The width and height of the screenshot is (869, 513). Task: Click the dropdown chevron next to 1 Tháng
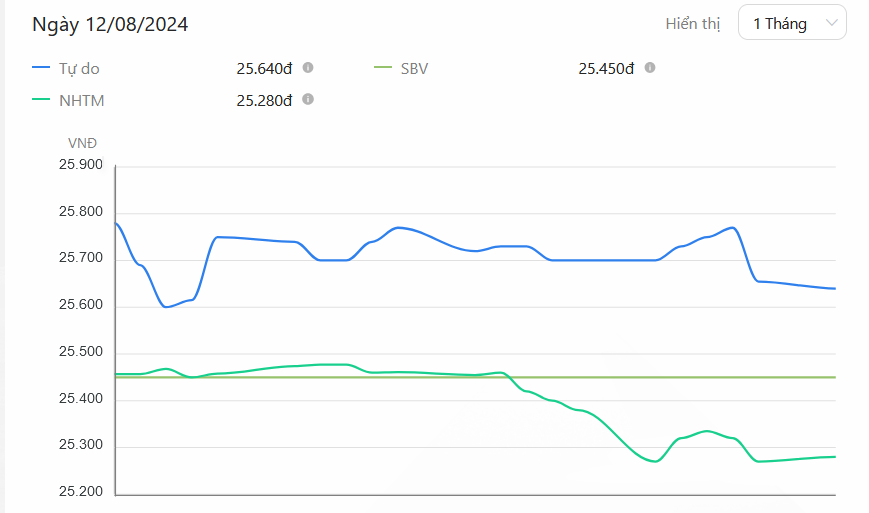coord(831,23)
